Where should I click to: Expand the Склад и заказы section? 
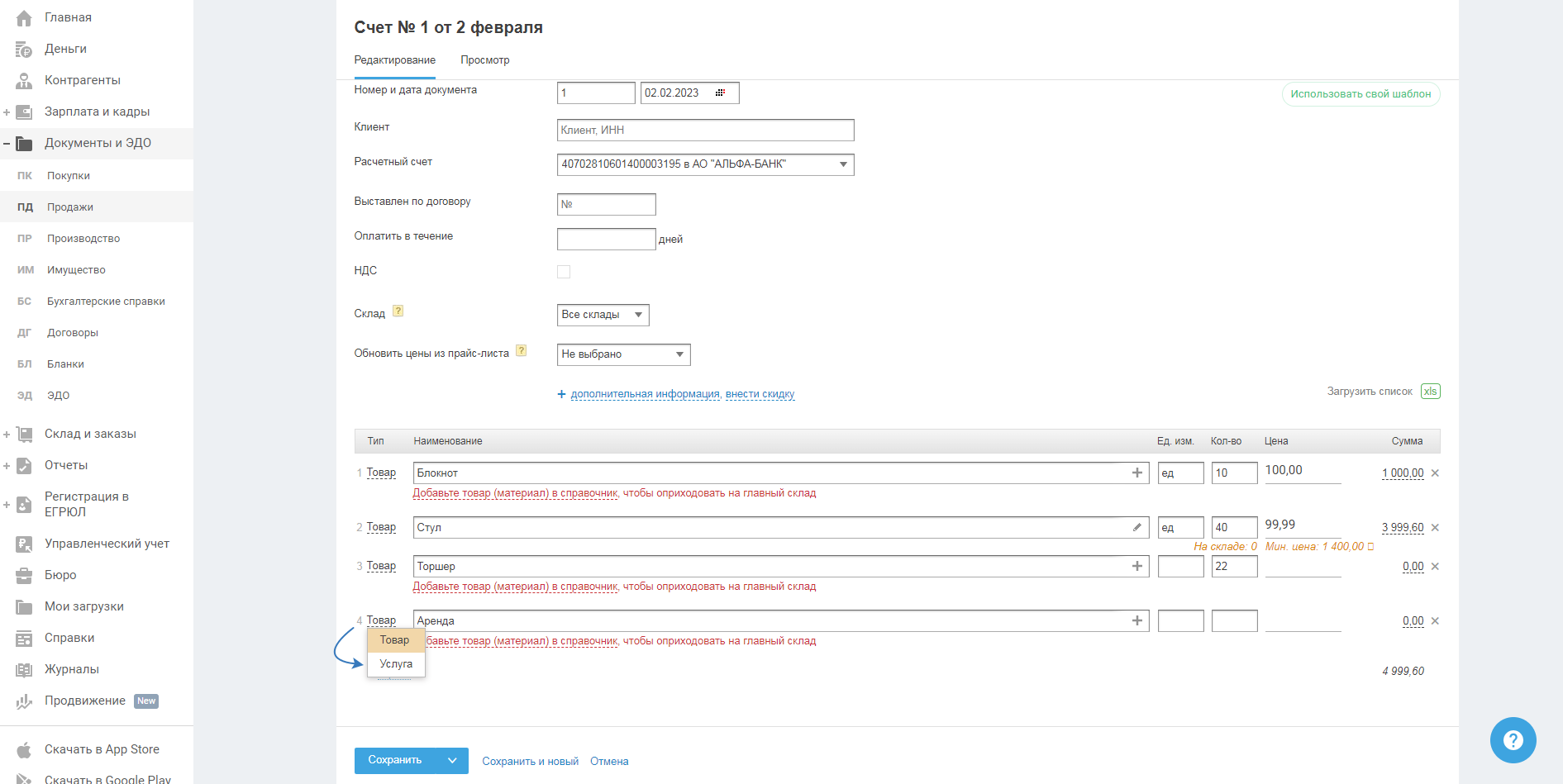(7, 434)
